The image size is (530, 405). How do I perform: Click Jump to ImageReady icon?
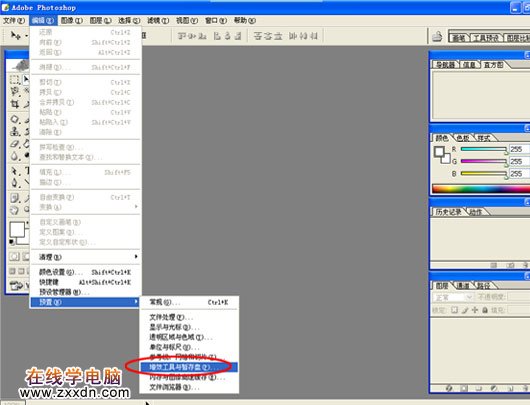point(16,286)
